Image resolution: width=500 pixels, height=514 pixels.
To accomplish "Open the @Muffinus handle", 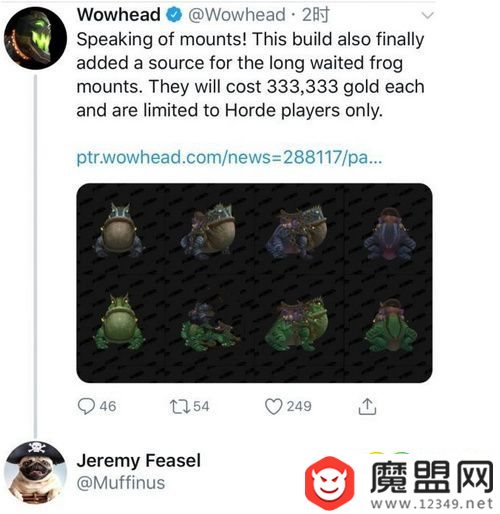I will tap(121, 483).
